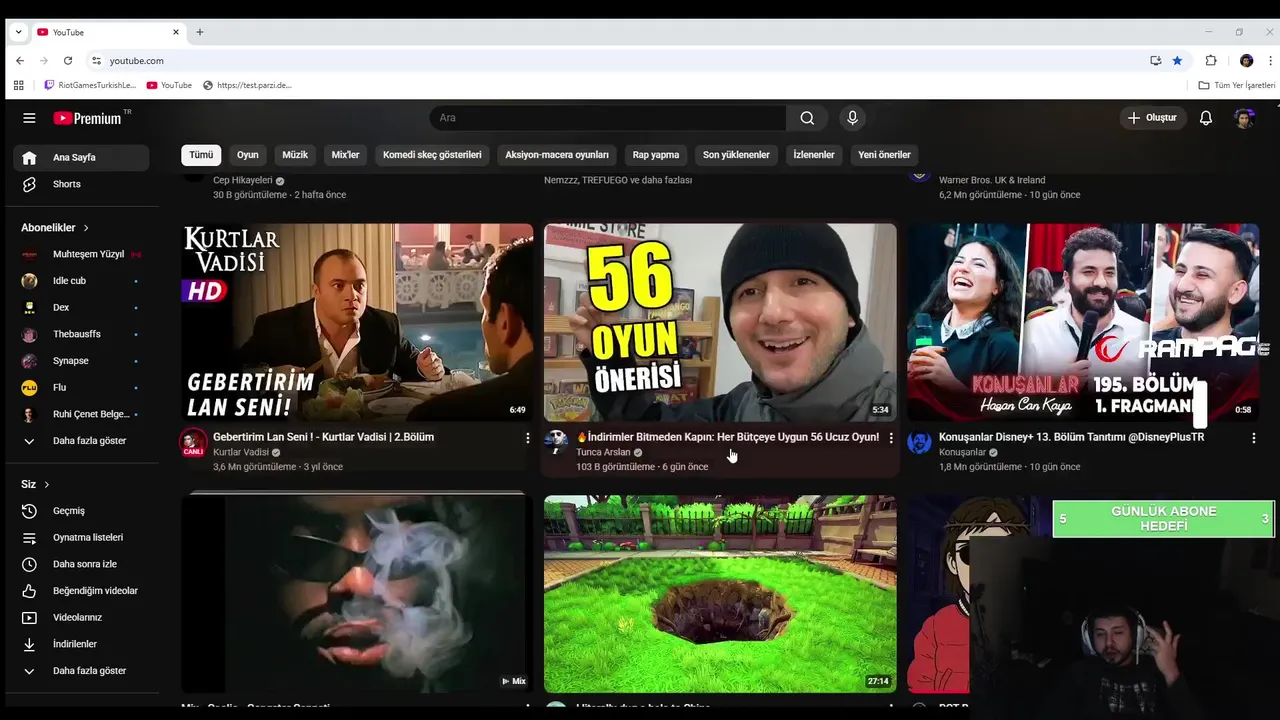Play the Konuşanlar 195. Bölüm thumbnail
The image size is (1280, 720).
pos(1083,322)
